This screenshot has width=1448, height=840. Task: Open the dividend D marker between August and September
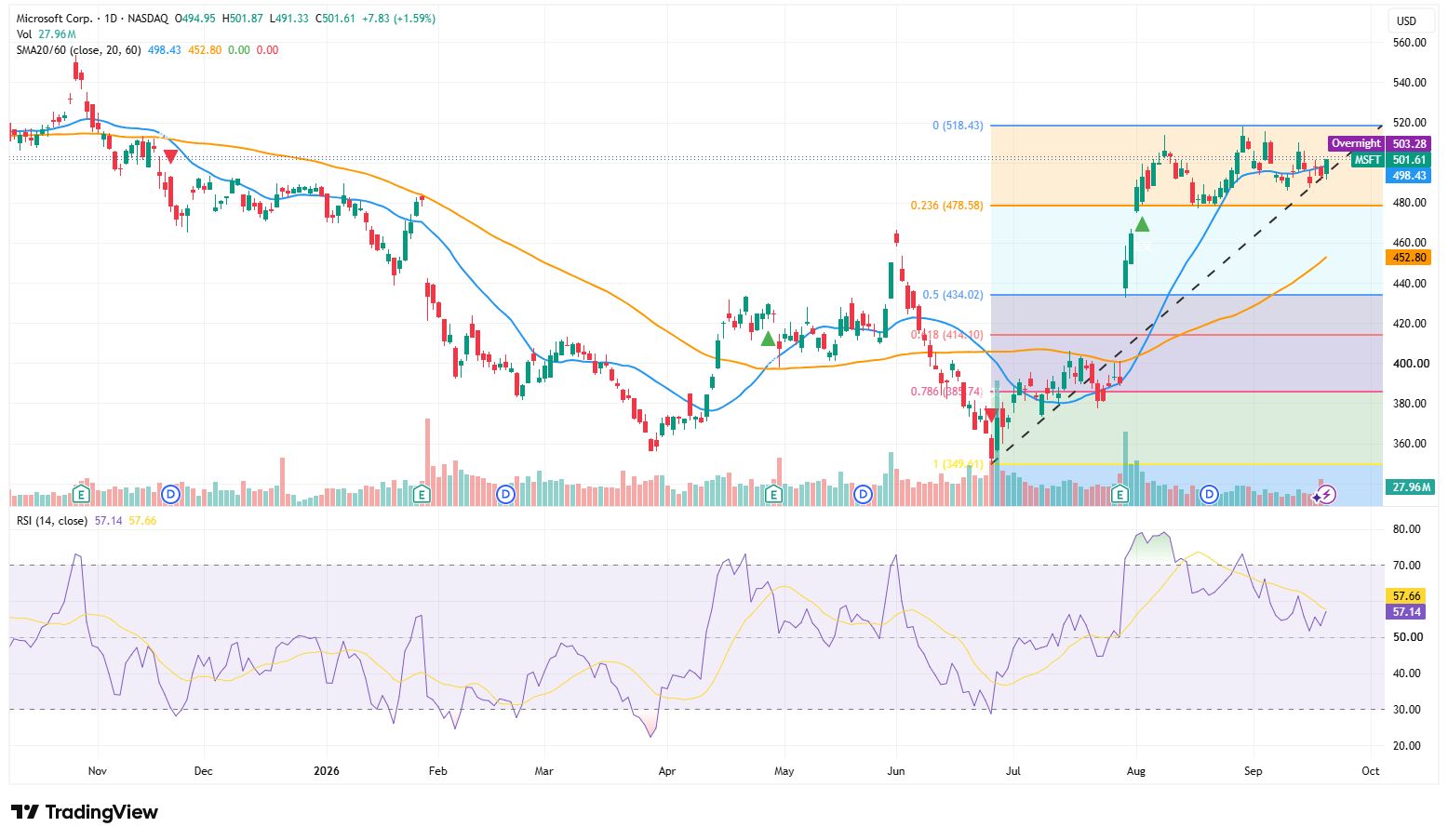[1209, 494]
